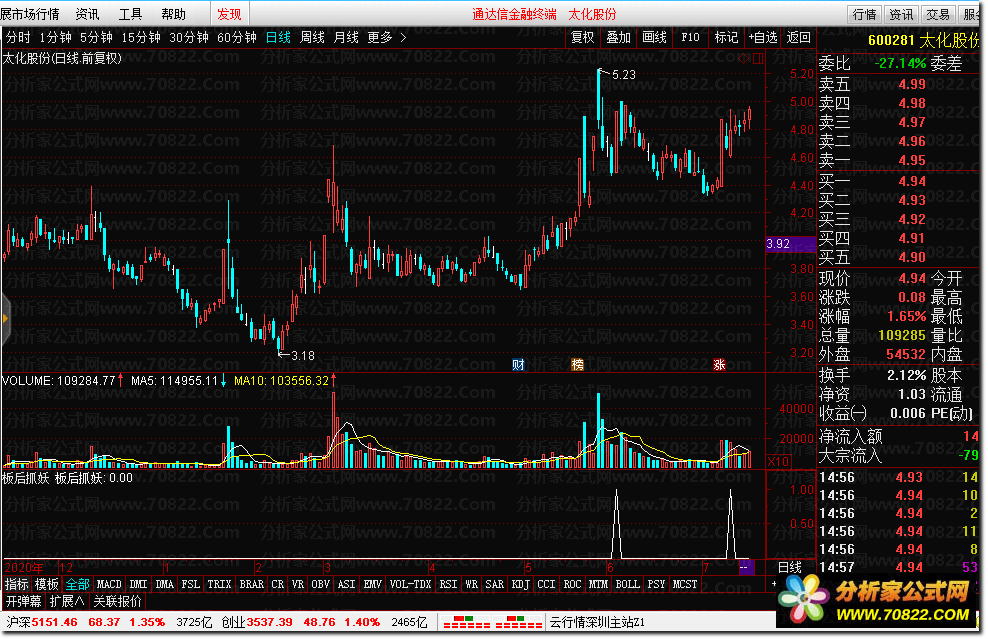Select the 30分钟 period
988x639 pixels.
coord(188,38)
